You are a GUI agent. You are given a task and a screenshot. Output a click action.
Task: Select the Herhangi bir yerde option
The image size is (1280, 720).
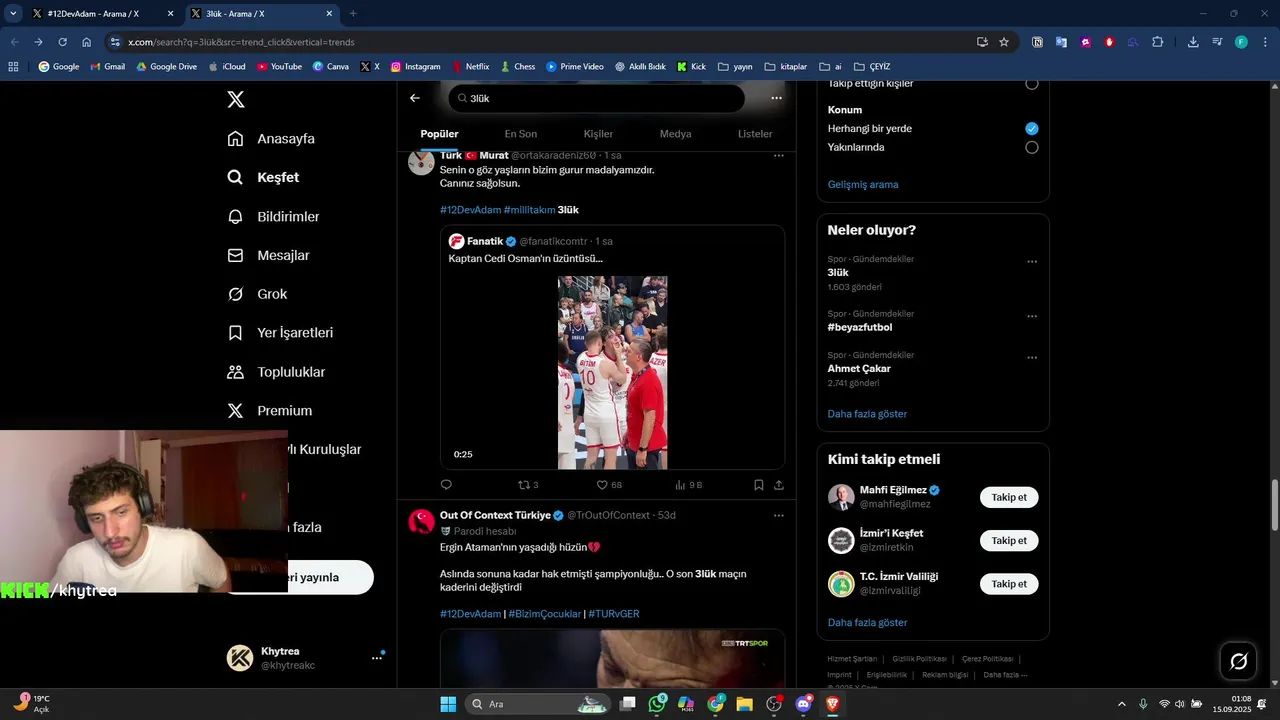click(1032, 128)
